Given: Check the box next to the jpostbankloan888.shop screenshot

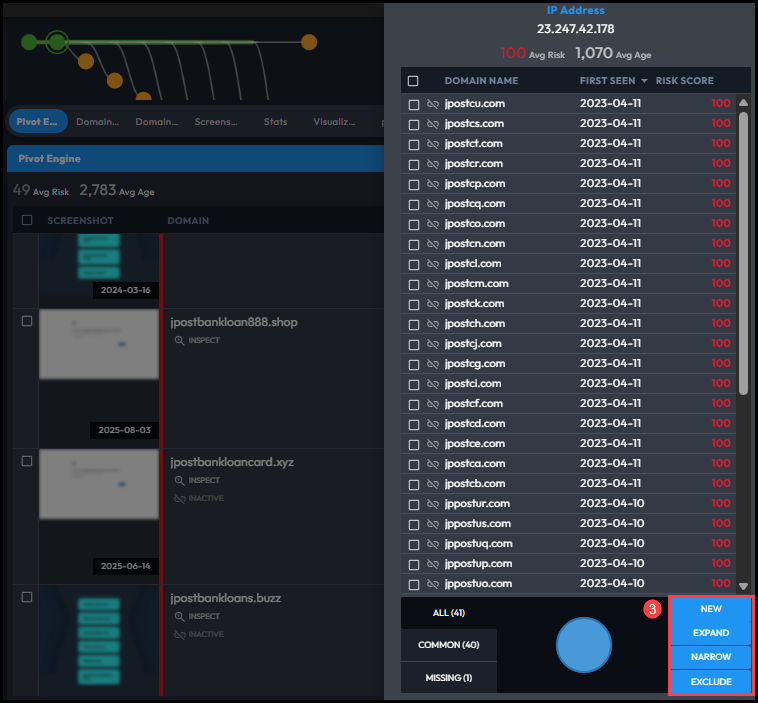Looking at the screenshot, I should tap(27, 321).
